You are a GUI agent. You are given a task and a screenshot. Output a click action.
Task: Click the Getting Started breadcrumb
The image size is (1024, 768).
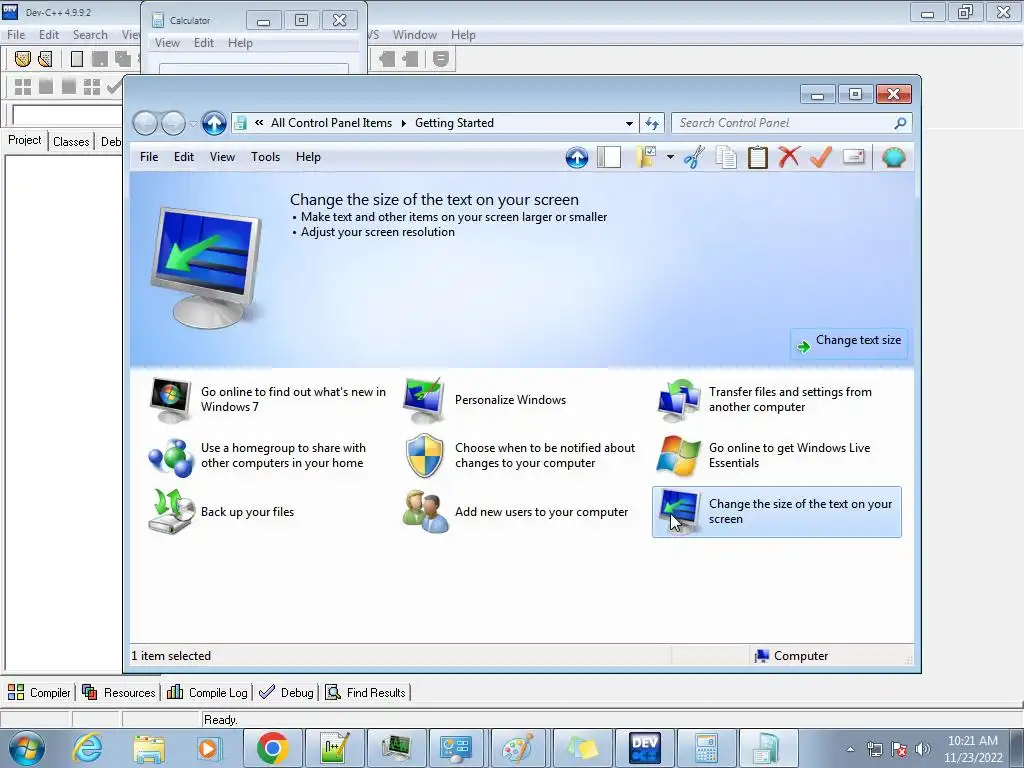coord(454,123)
